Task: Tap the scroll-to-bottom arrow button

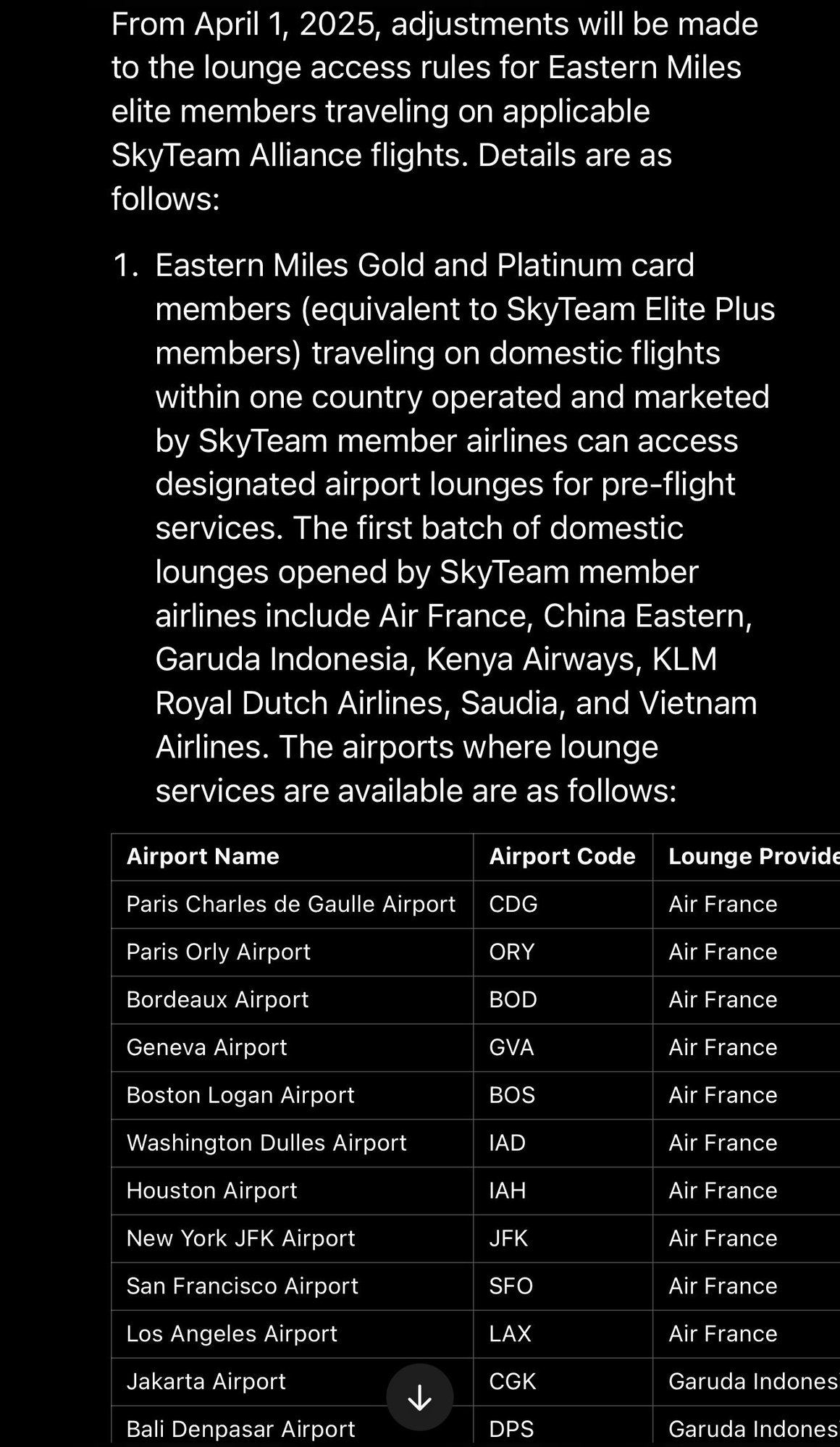Action: pyautogui.click(x=419, y=1397)
